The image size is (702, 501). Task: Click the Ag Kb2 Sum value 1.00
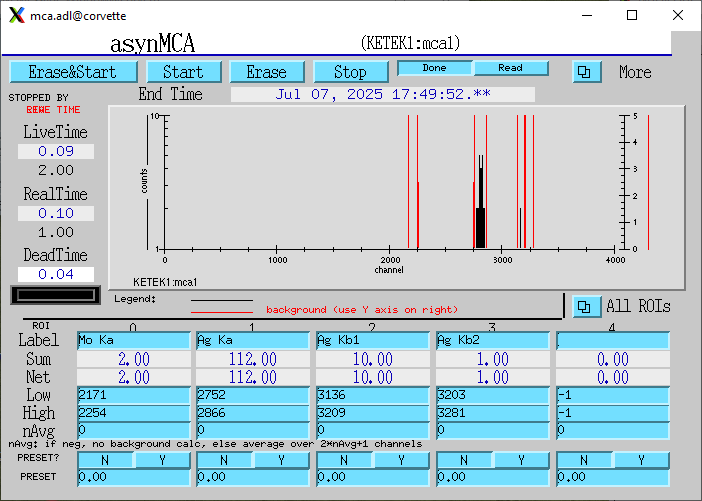[x=493, y=360]
